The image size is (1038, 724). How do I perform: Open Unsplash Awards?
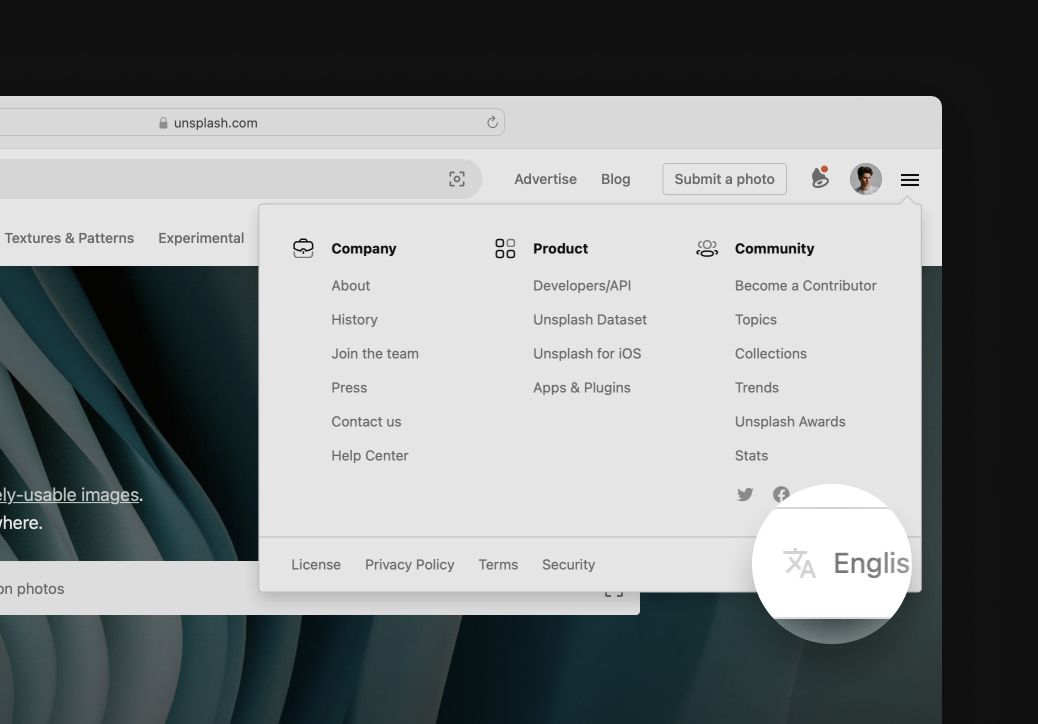pos(790,422)
